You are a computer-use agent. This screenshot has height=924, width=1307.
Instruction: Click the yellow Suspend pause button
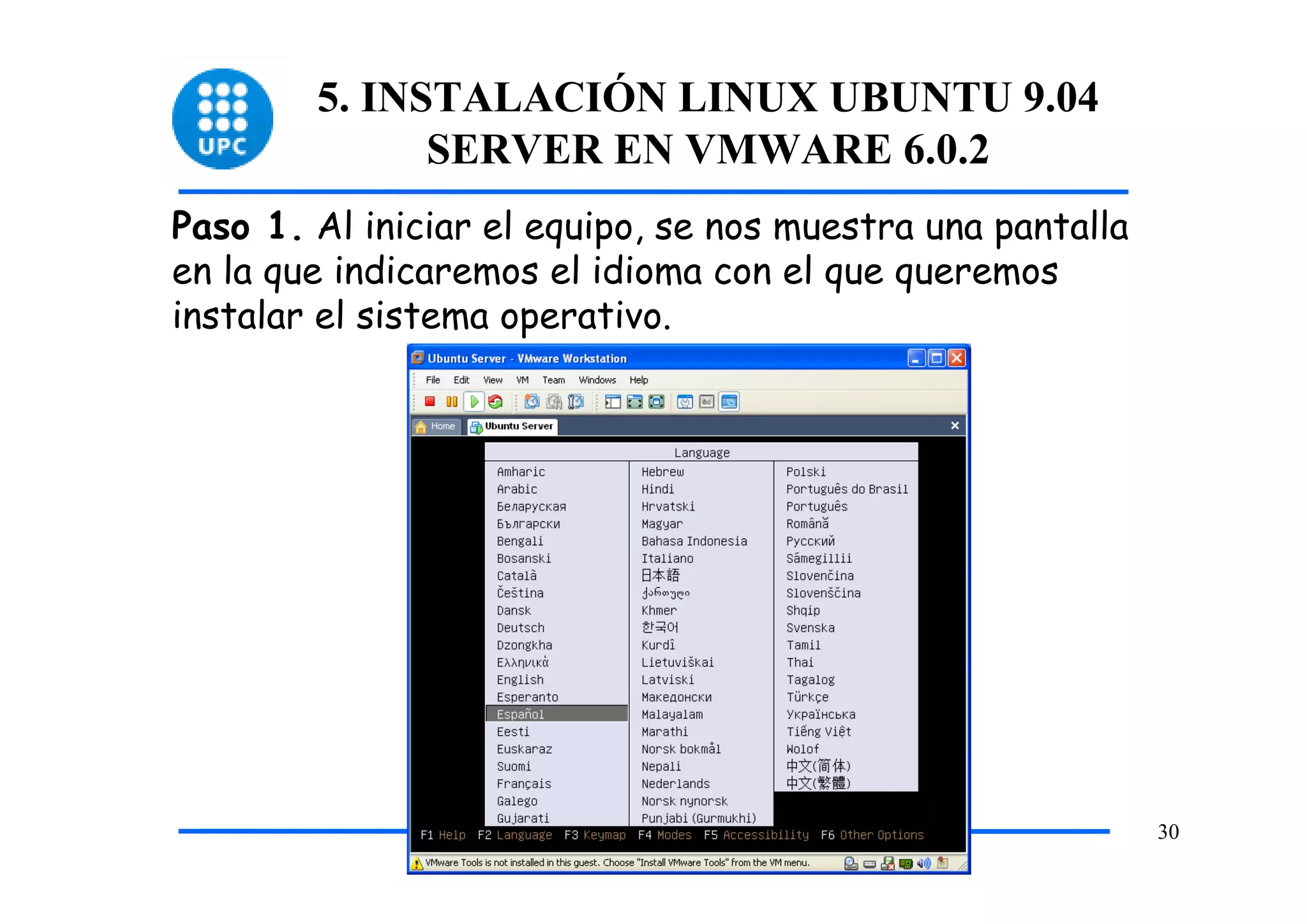(x=452, y=401)
